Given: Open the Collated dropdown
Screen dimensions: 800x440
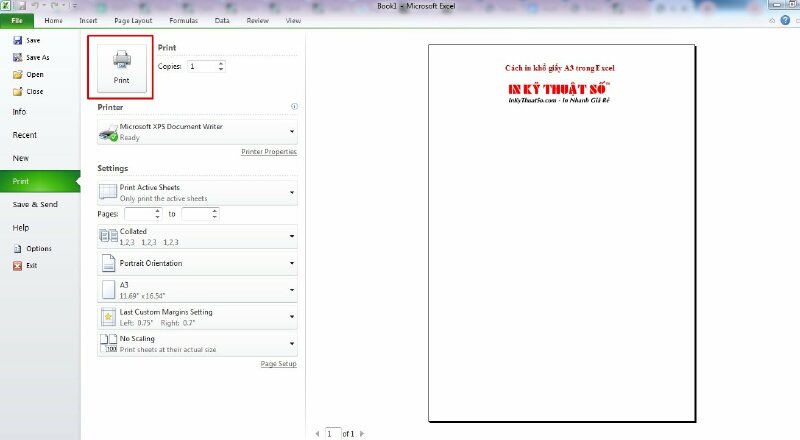Looking at the screenshot, I should pyautogui.click(x=197, y=236).
